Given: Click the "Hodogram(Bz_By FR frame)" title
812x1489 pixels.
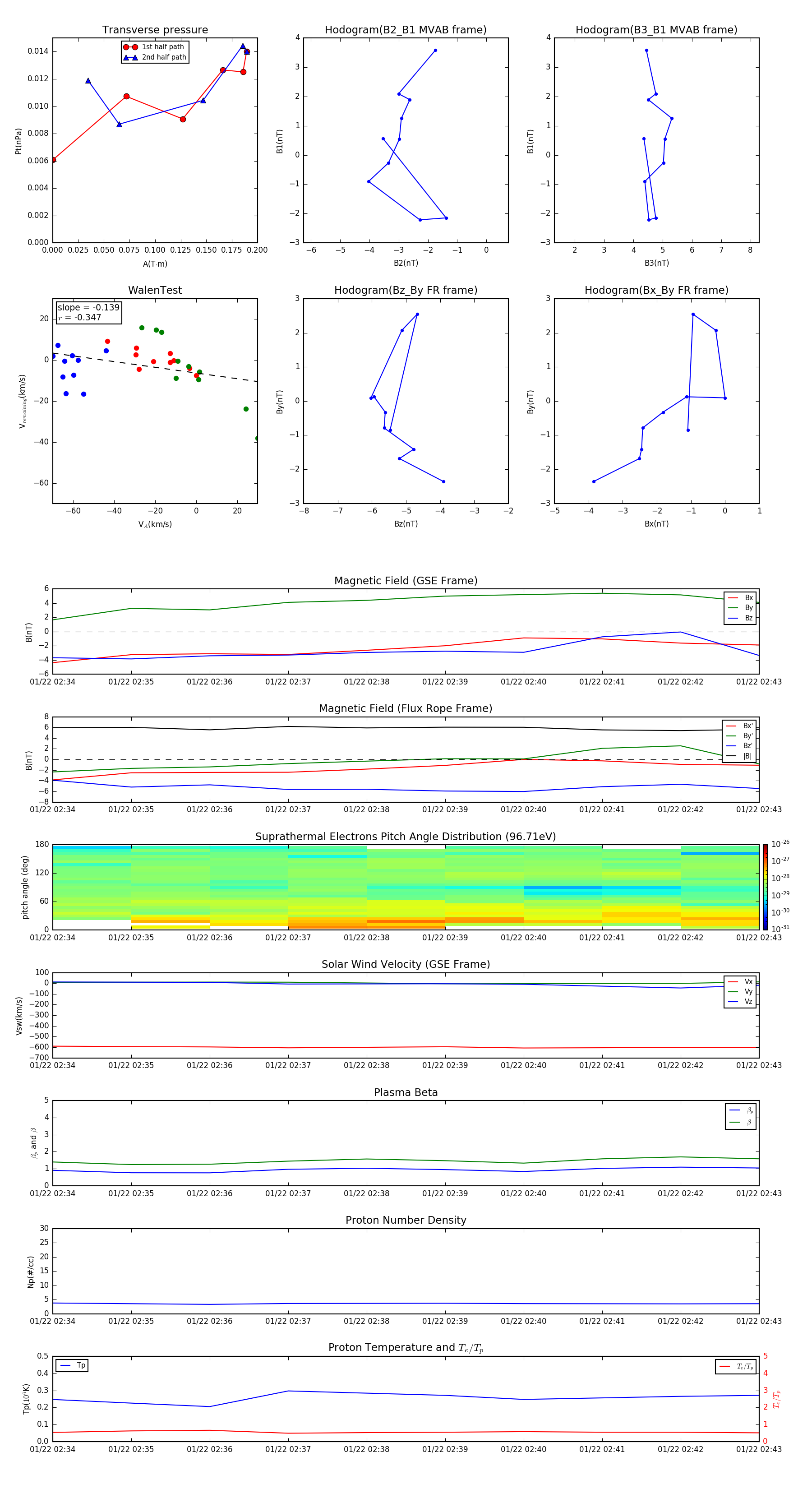Looking at the screenshot, I should click(x=406, y=290).
